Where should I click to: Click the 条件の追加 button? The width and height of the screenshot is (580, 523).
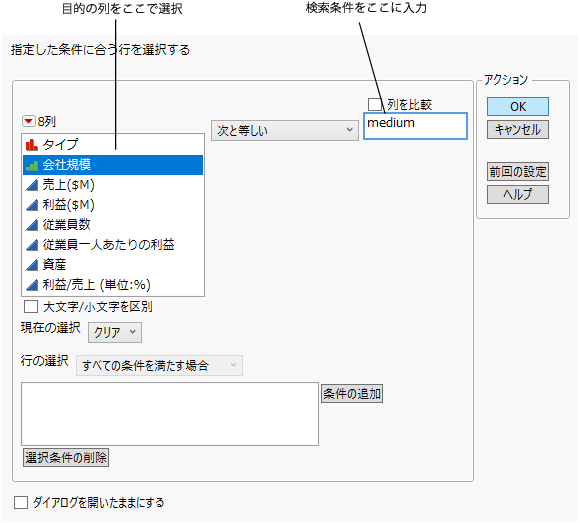pos(352,394)
